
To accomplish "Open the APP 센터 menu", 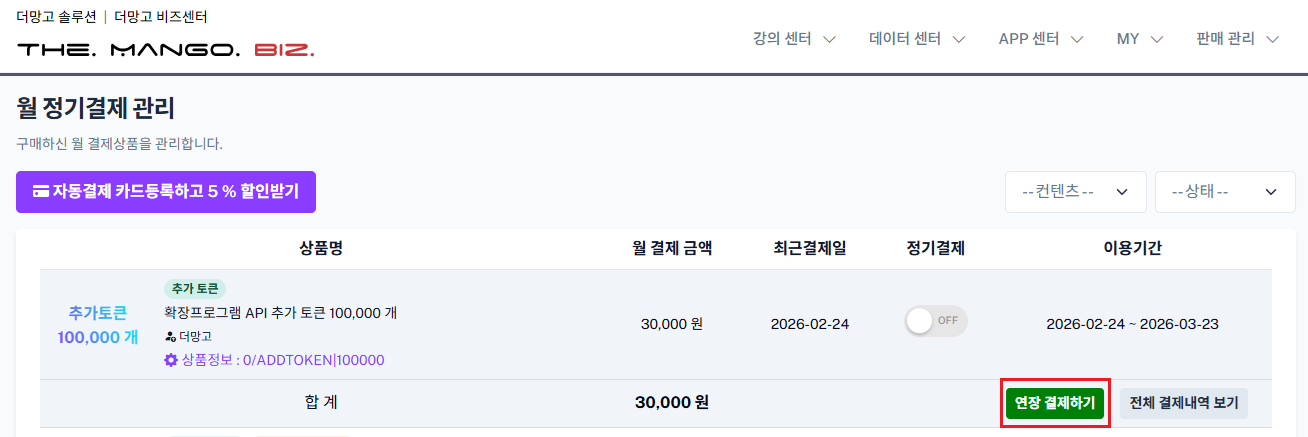I will [1041, 39].
